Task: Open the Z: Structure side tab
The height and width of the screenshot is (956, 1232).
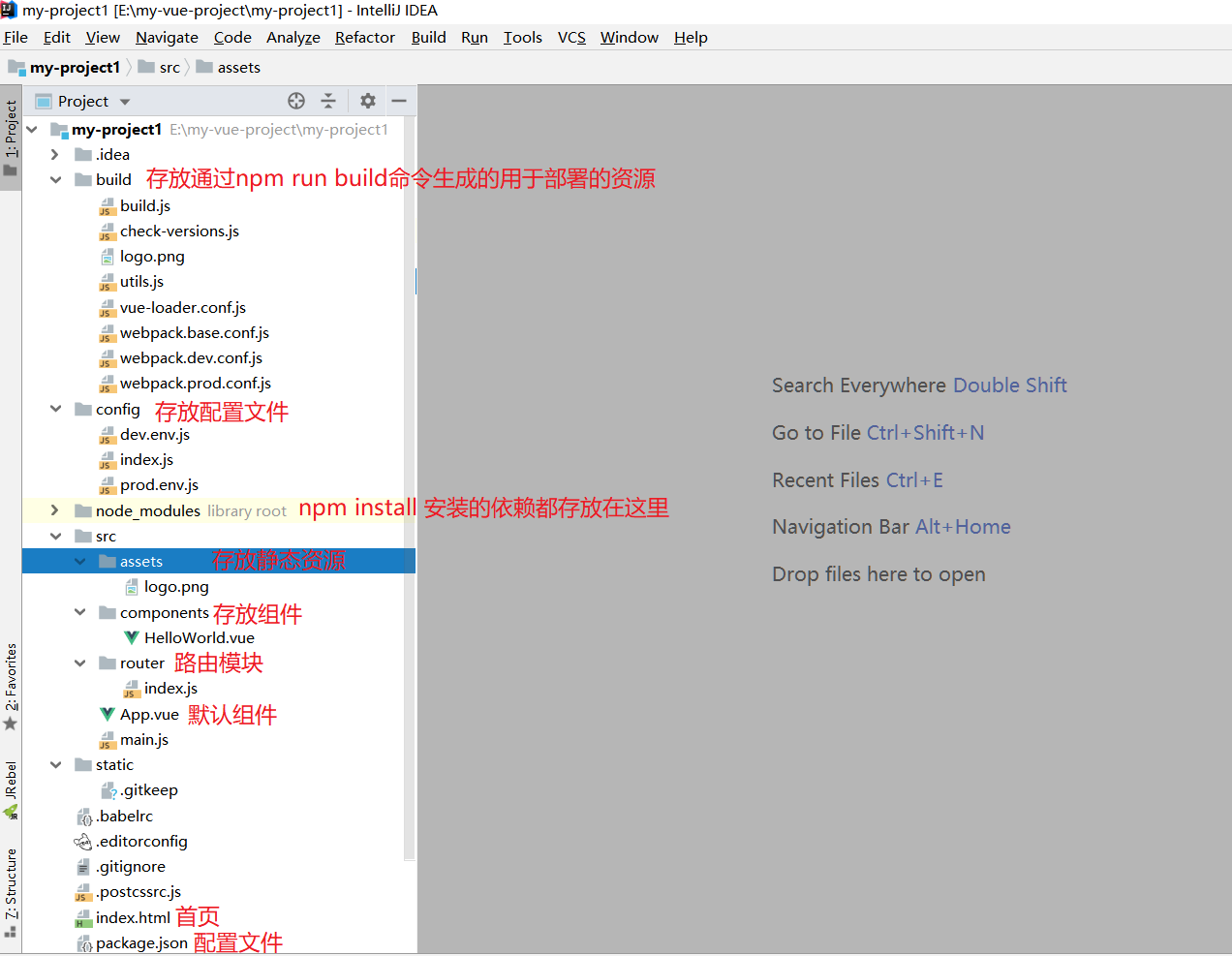Action: pyautogui.click(x=11, y=892)
